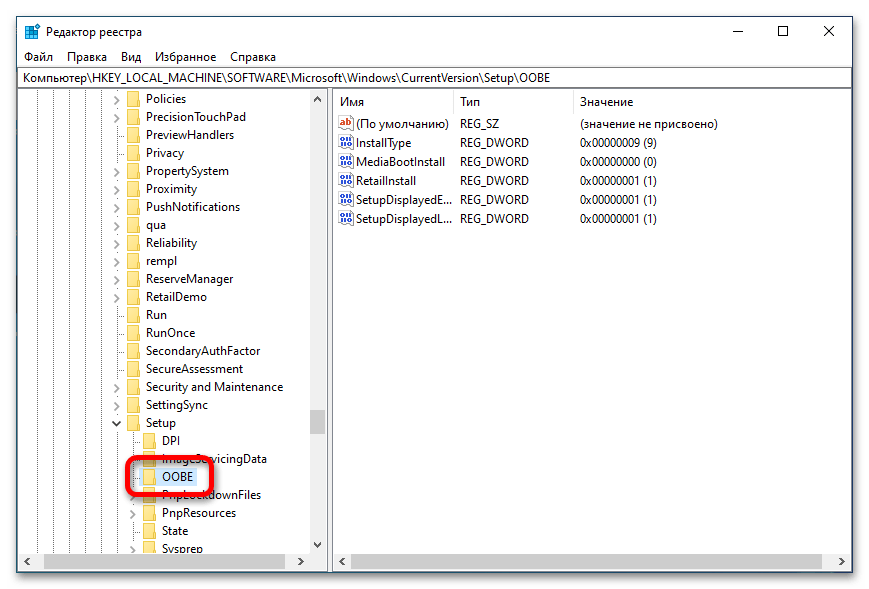Click the registry path address bar
The width and height of the screenshot is (869, 589).
tap(434, 78)
